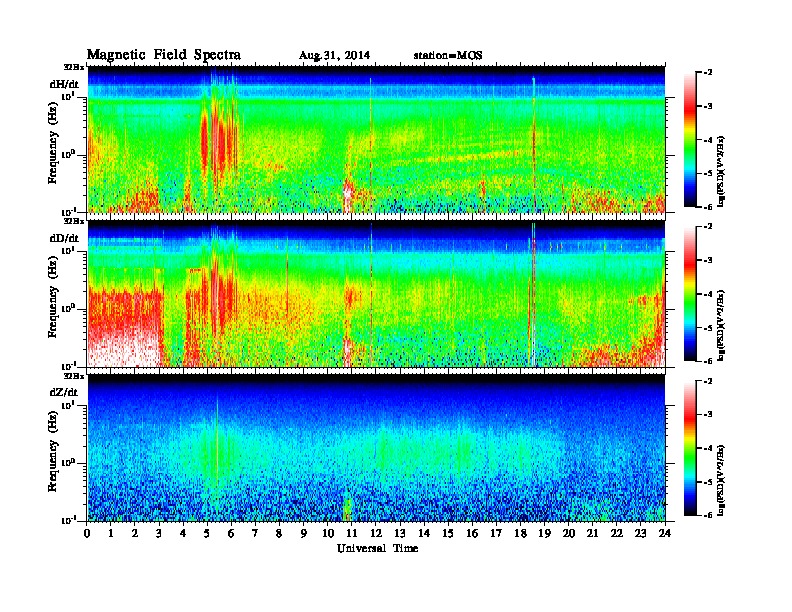This screenshot has width=792, height=612.
Task: Click hour 11 on the Universal Time axis
Action: click(352, 533)
